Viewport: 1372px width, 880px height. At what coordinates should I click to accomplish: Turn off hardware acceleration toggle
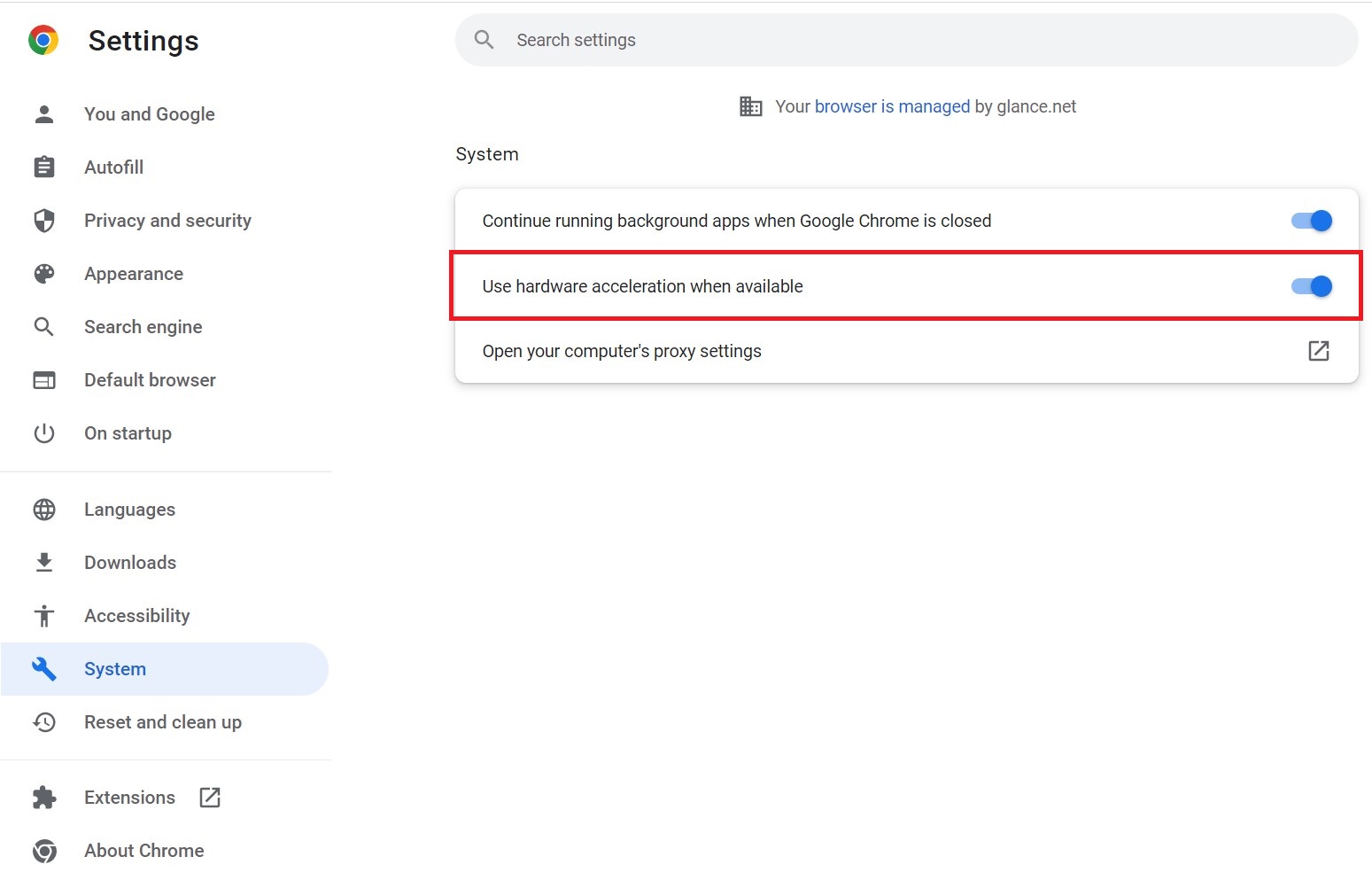[x=1311, y=286]
